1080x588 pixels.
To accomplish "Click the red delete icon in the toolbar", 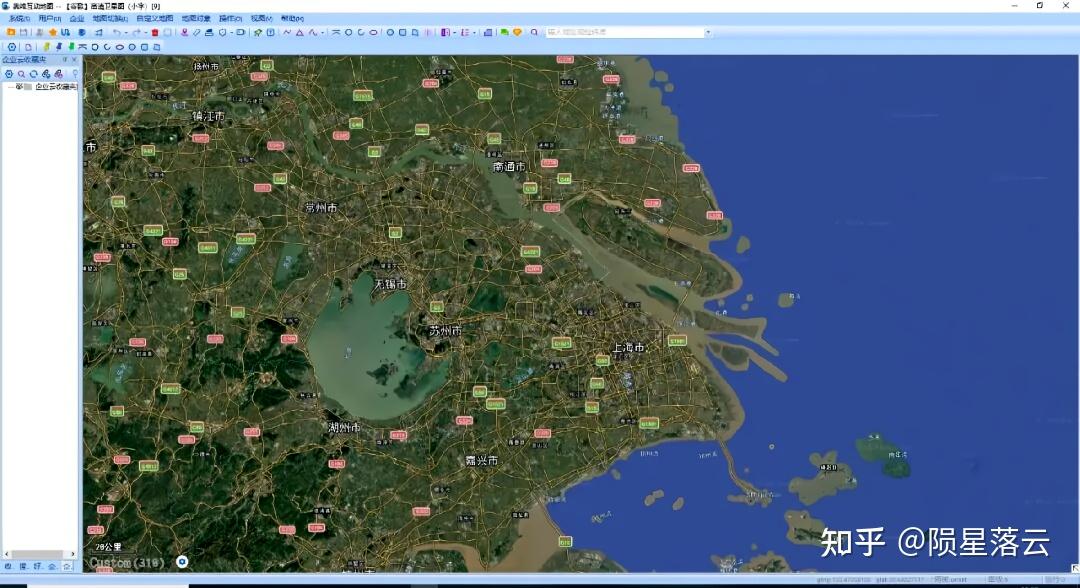I will coord(155,32).
